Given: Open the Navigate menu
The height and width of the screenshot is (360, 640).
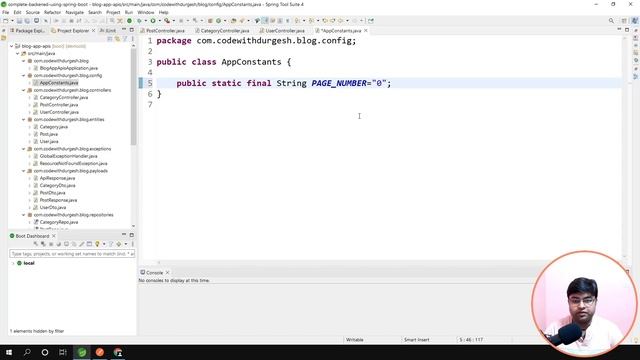Looking at the screenshot, I should coord(74,12).
